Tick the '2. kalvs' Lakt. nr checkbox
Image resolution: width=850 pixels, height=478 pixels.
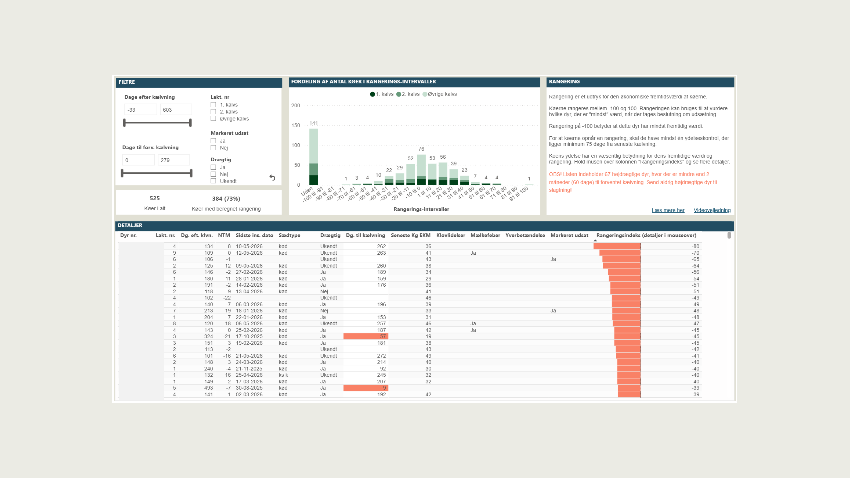tap(213, 112)
